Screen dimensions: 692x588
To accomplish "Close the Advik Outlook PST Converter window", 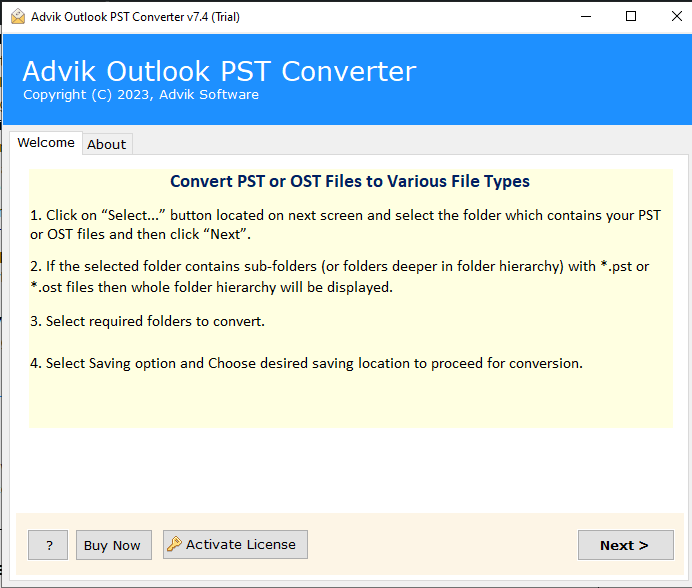I will pyautogui.click(x=676, y=17).
